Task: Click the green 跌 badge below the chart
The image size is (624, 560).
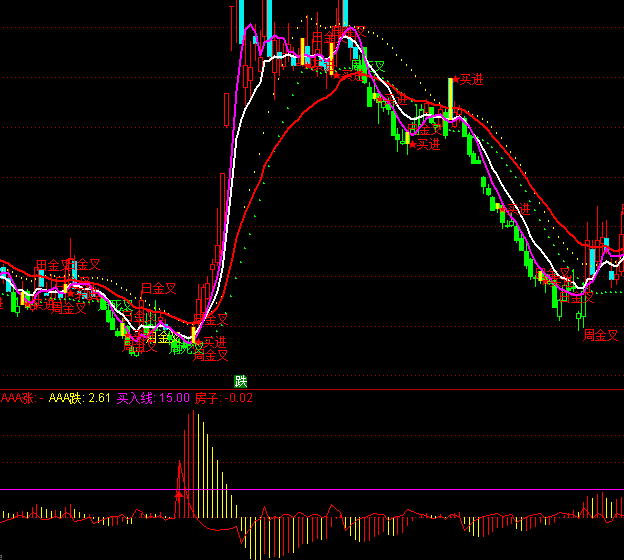Action: [x=240, y=380]
